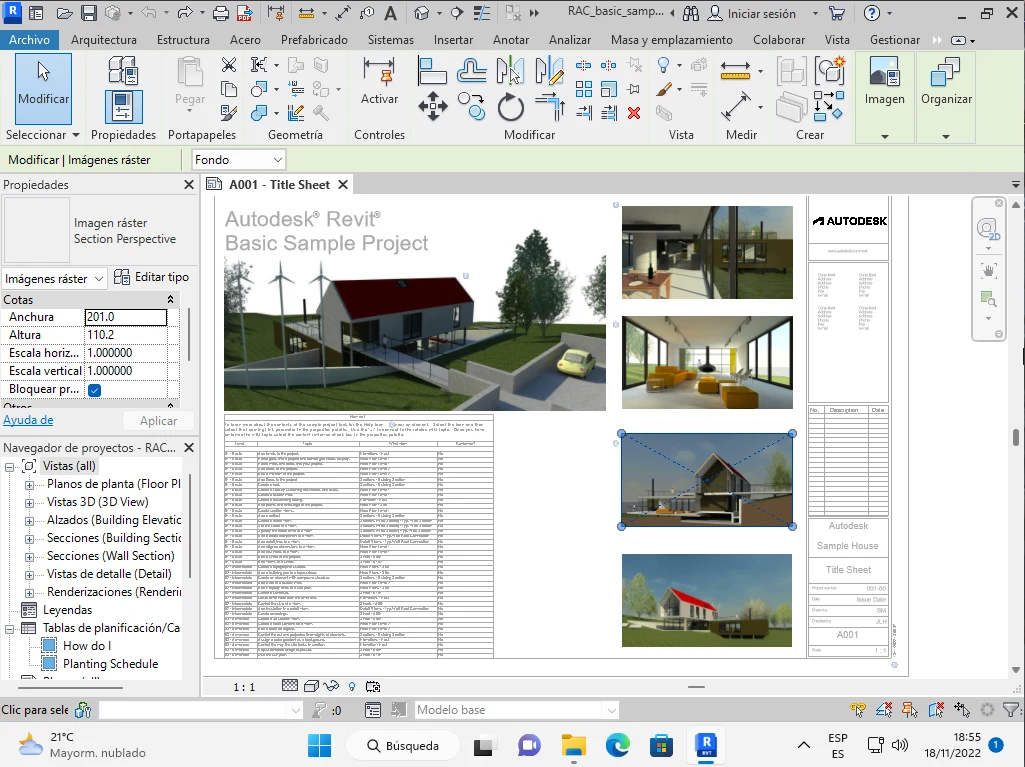Click Iniciar sesión sign-in button
Screen dimensions: 1025x767
[x=752, y=14]
